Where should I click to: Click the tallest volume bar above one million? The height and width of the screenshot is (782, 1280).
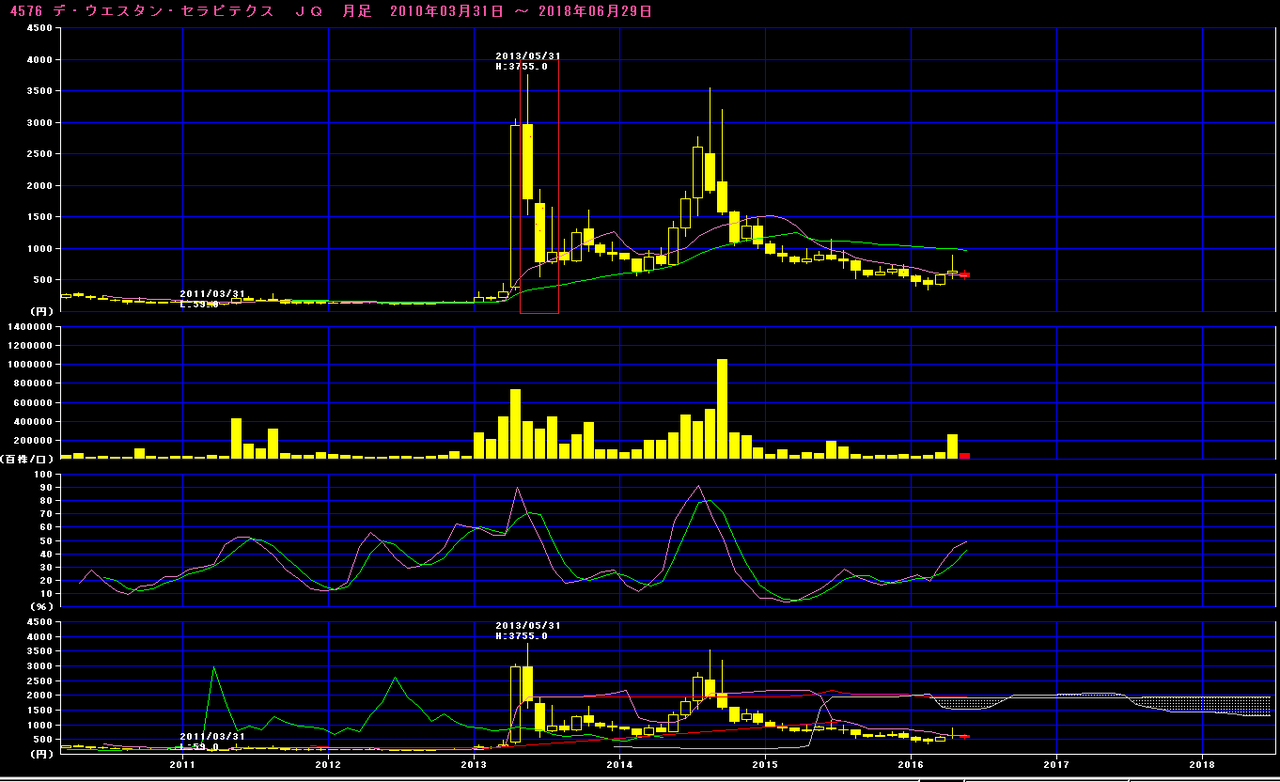722,408
